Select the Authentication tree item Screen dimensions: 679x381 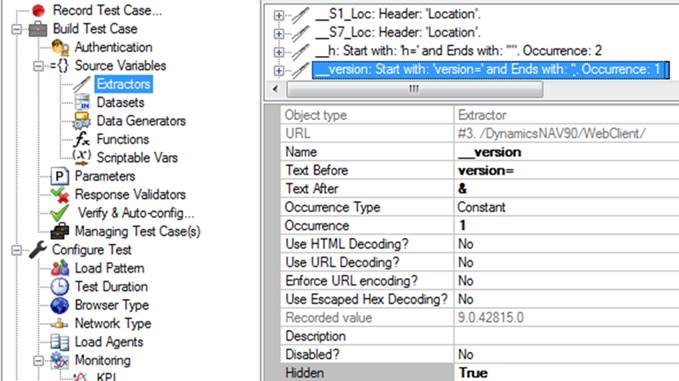point(113,47)
